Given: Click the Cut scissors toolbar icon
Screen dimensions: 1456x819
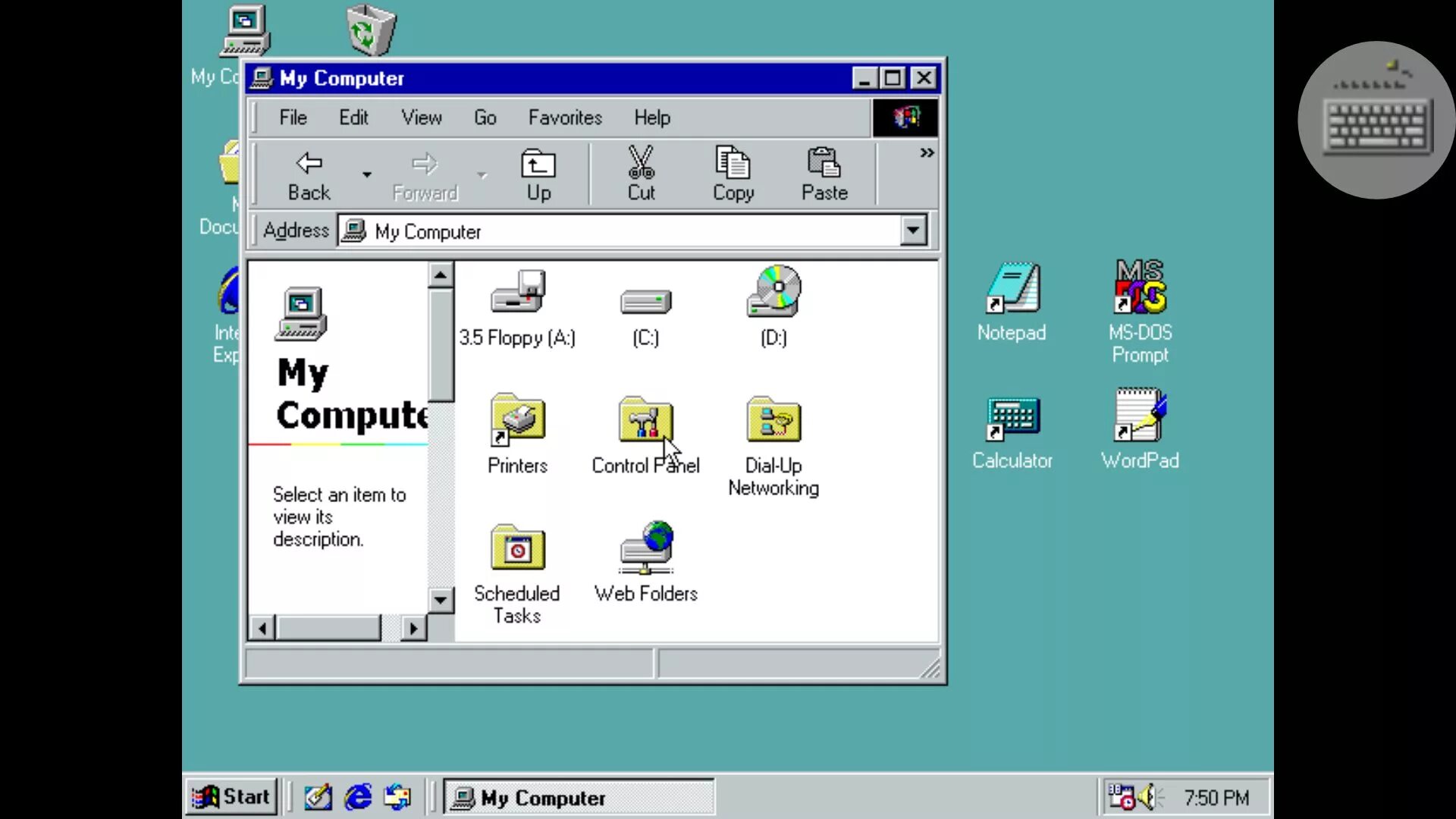Looking at the screenshot, I should click(641, 163).
